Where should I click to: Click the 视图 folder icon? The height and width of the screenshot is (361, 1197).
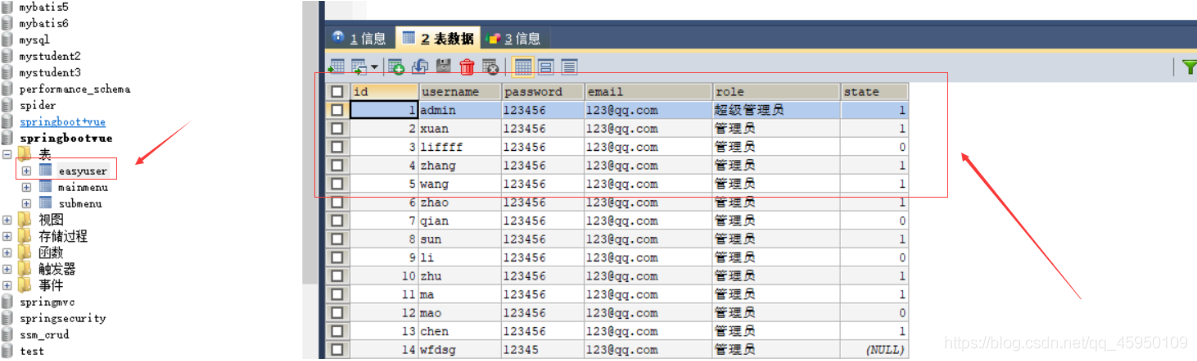(x=24, y=220)
